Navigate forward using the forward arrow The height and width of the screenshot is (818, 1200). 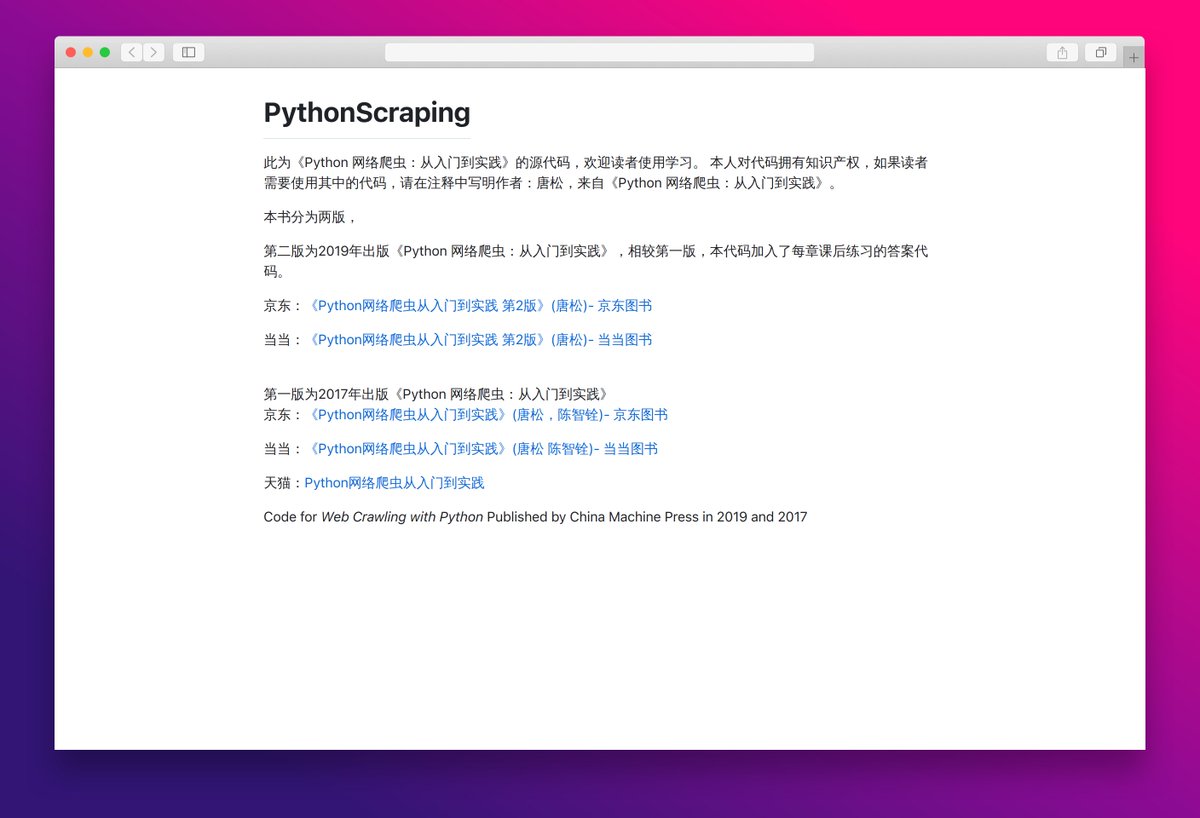pyautogui.click(x=154, y=52)
